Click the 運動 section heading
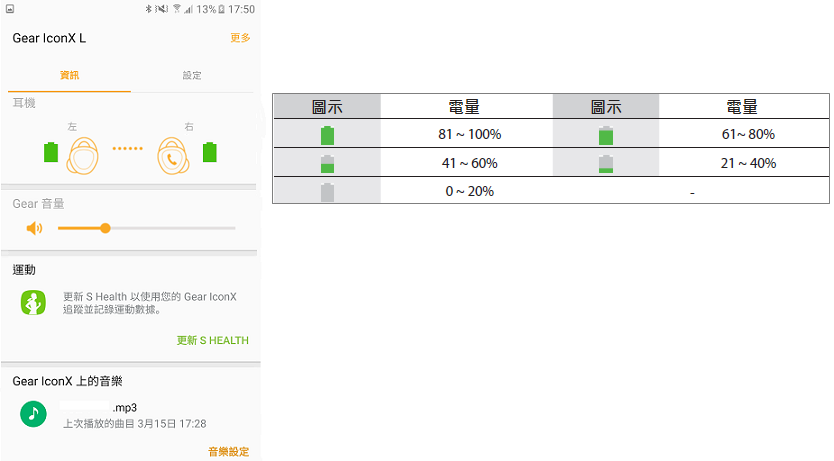 pyautogui.click(x=24, y=270)
